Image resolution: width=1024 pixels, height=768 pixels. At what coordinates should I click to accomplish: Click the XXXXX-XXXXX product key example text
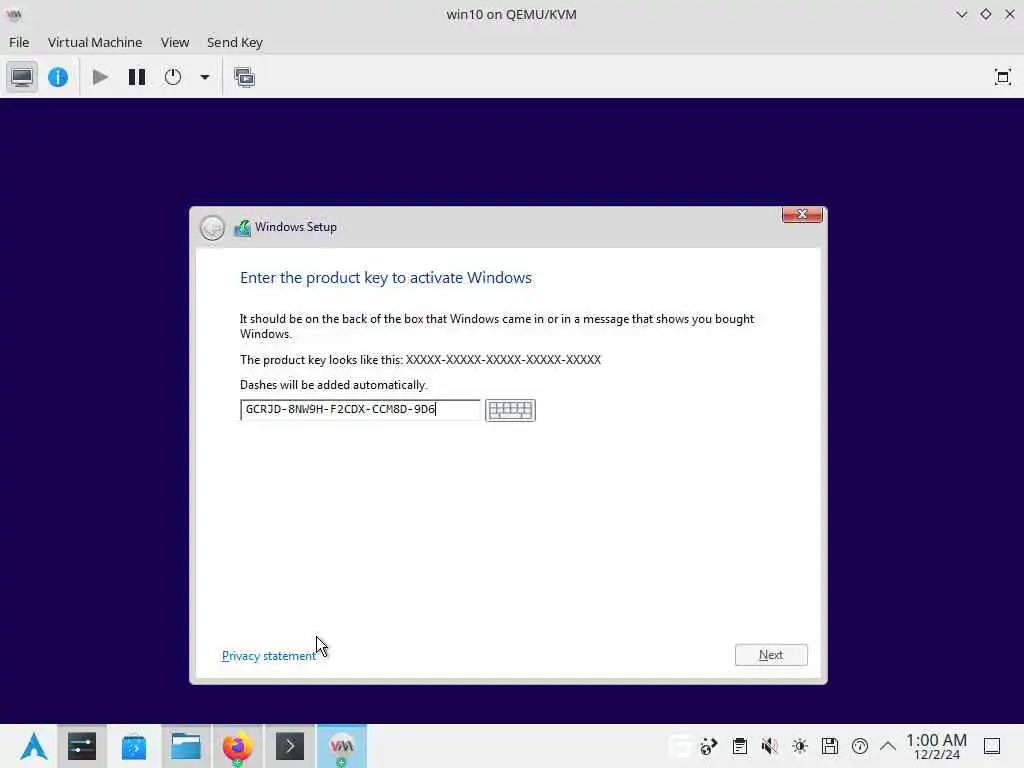[x=503, y=360]
